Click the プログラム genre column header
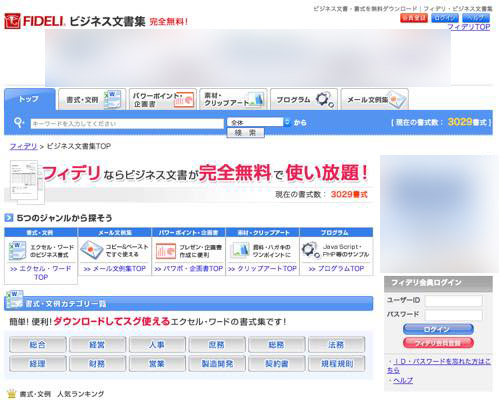The height and width of the screenshot is (400, 500). coord(336,232)
